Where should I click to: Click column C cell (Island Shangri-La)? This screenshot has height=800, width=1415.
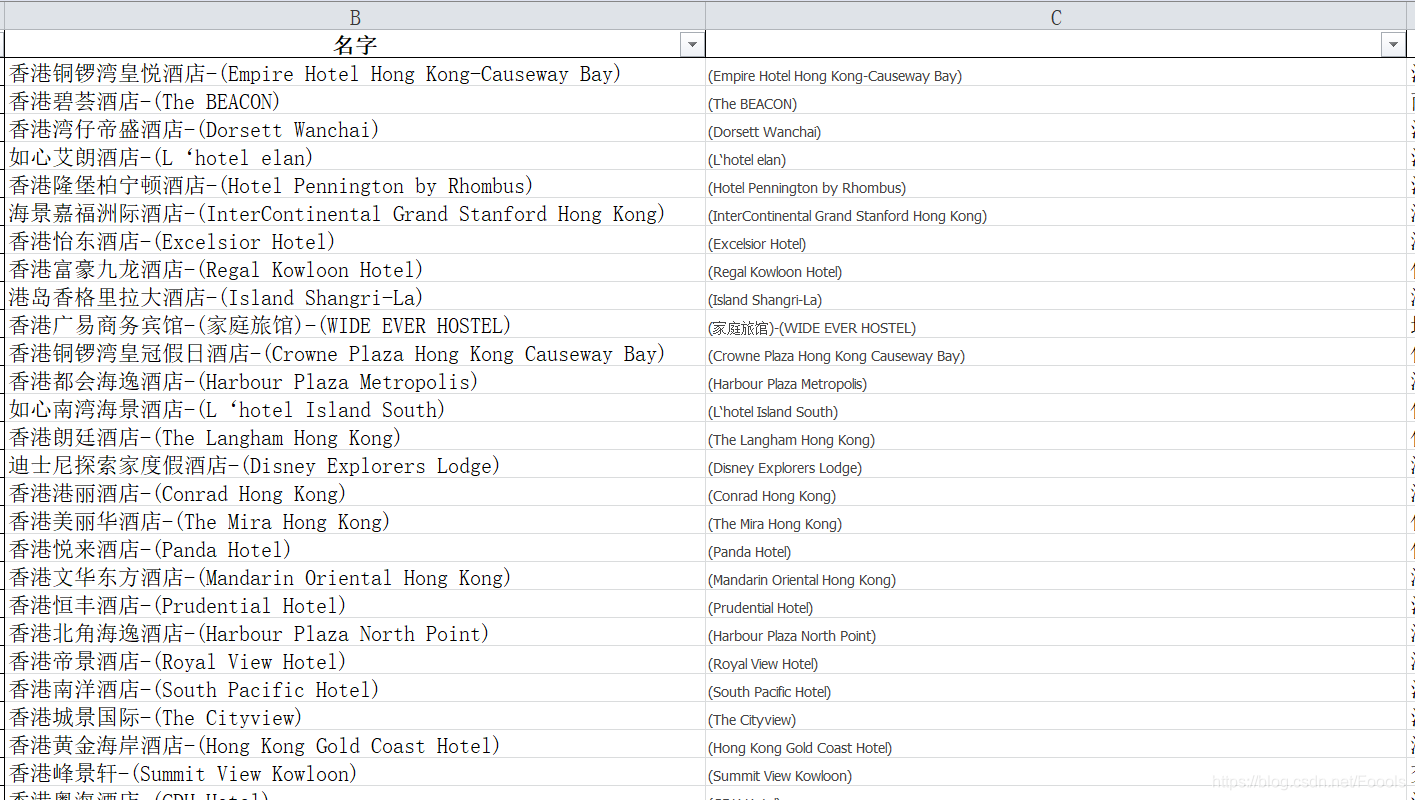click(1057, 297)
